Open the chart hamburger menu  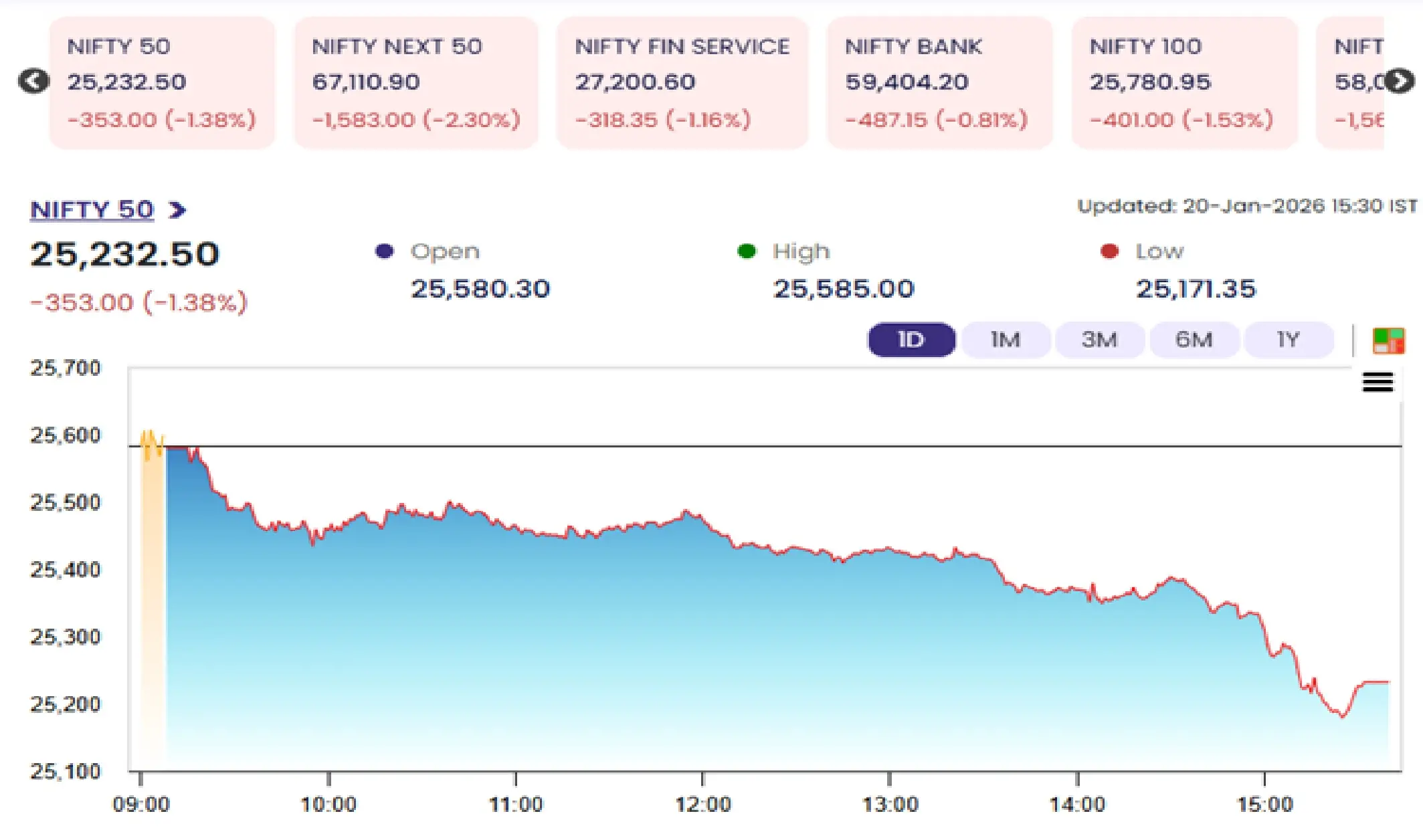(1378, 383)
